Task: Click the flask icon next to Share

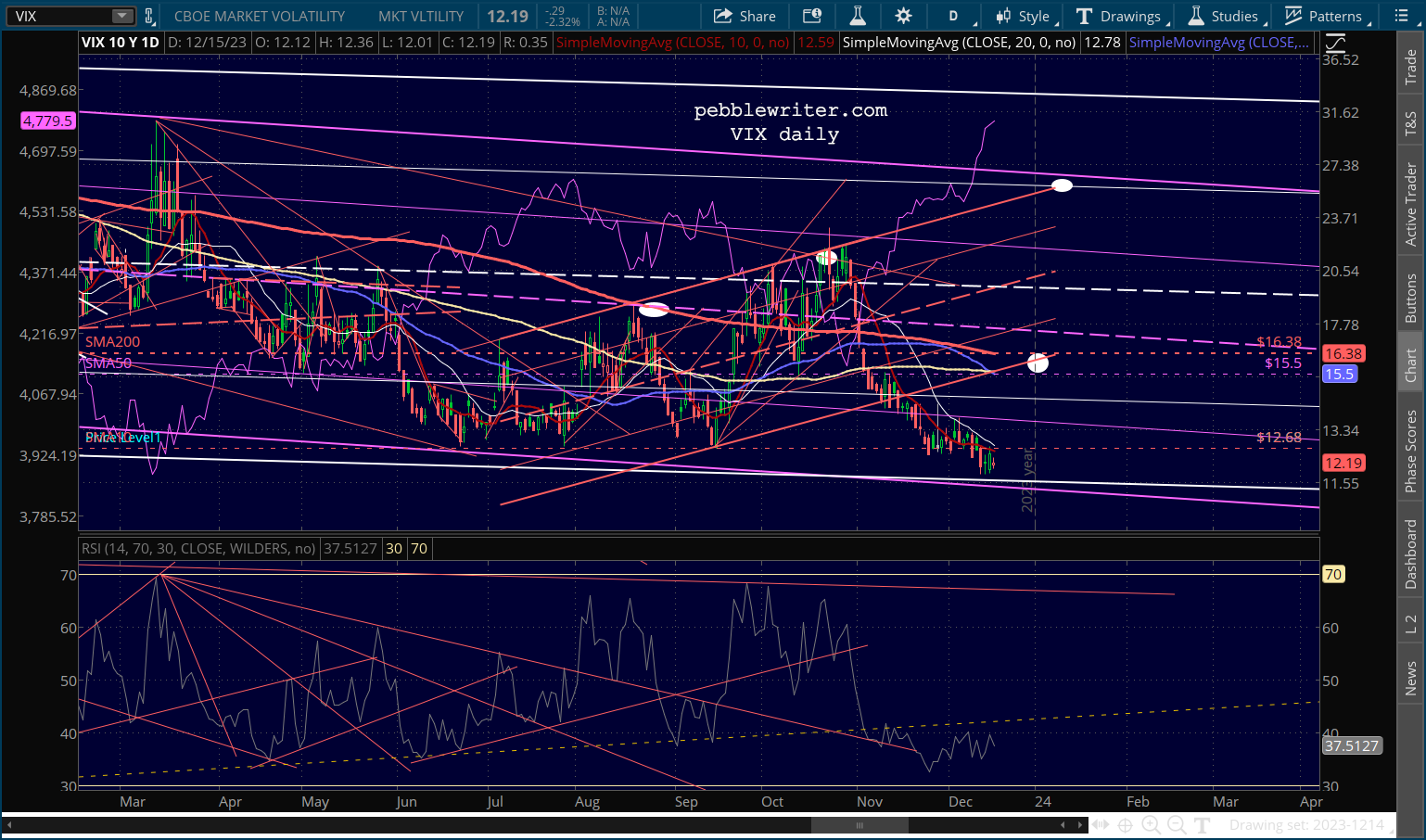Action: [x=858, y=16]
